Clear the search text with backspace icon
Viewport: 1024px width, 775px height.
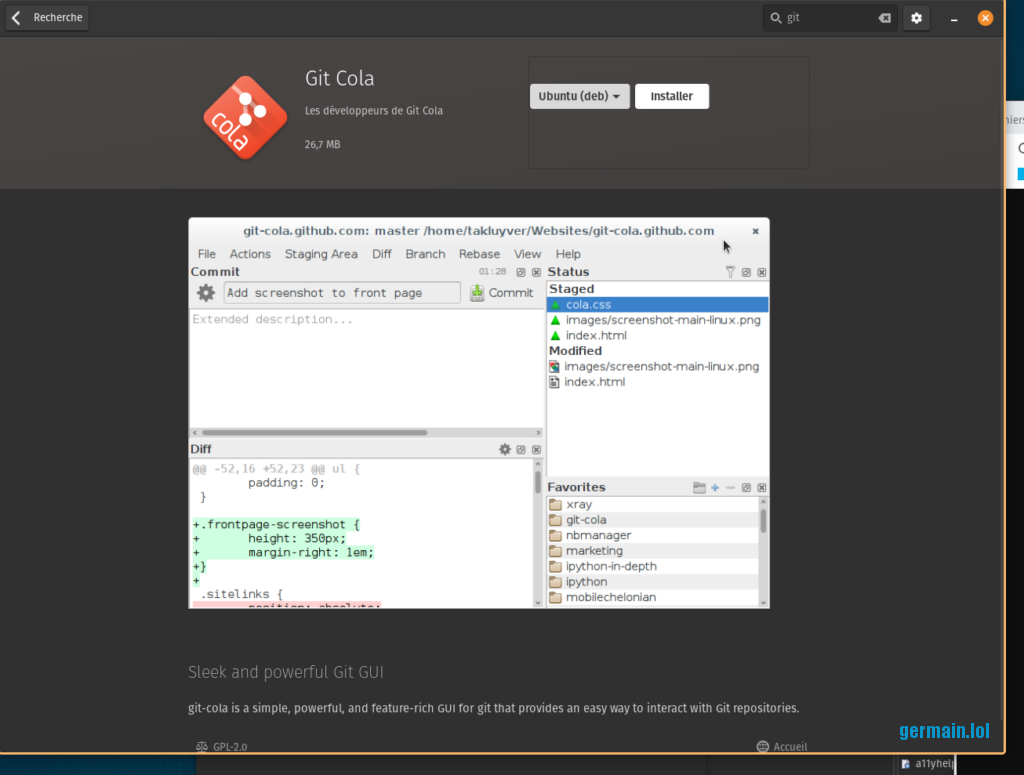click(884, 18)
